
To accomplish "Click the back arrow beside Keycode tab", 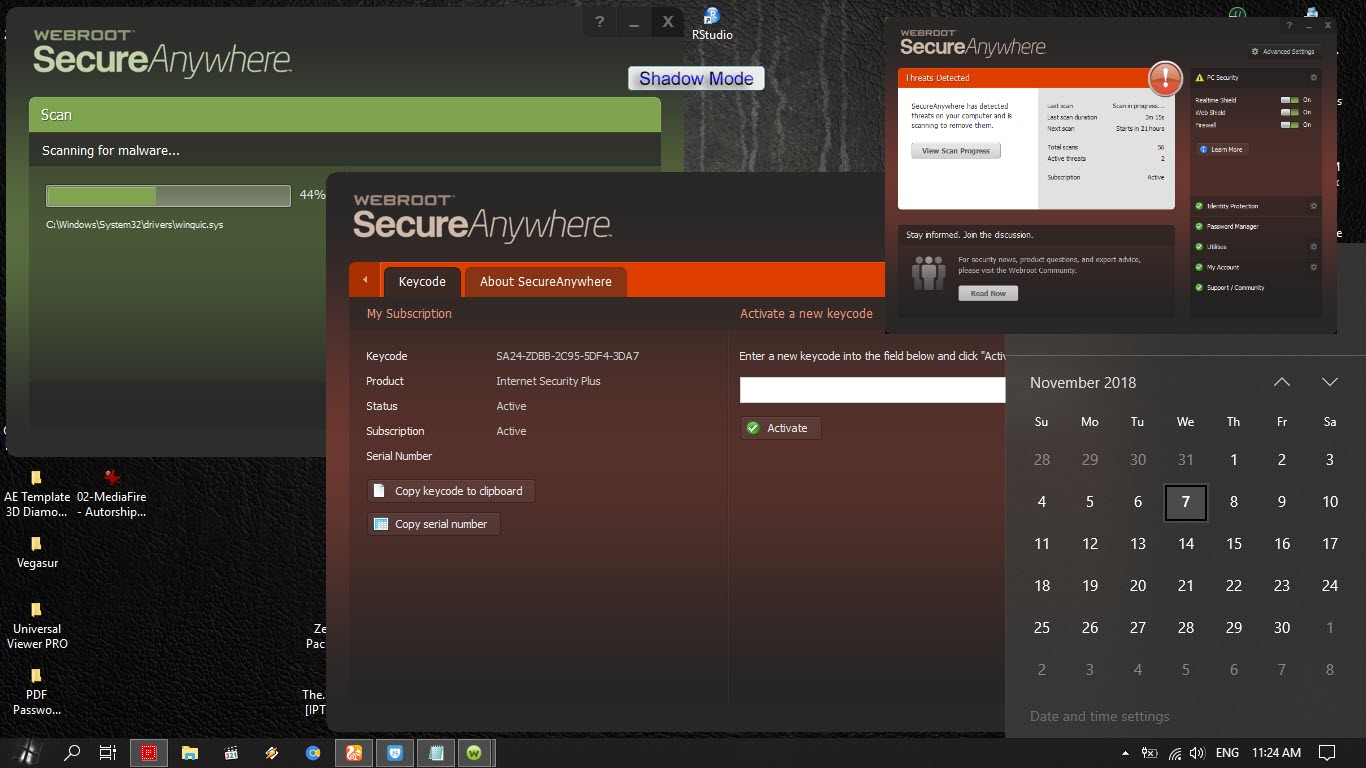I will (x=365, y=280).
